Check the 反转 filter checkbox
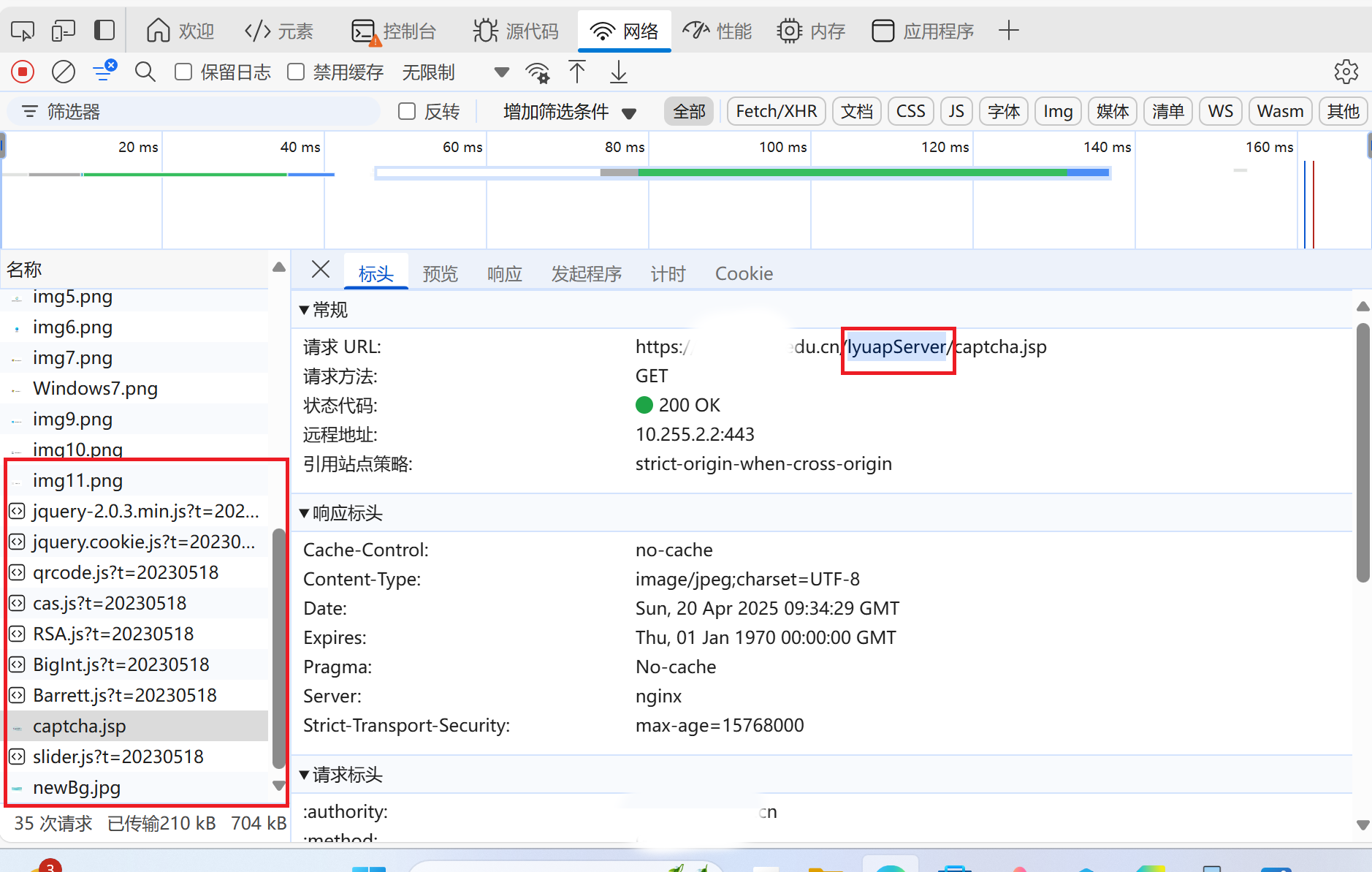 407,111
